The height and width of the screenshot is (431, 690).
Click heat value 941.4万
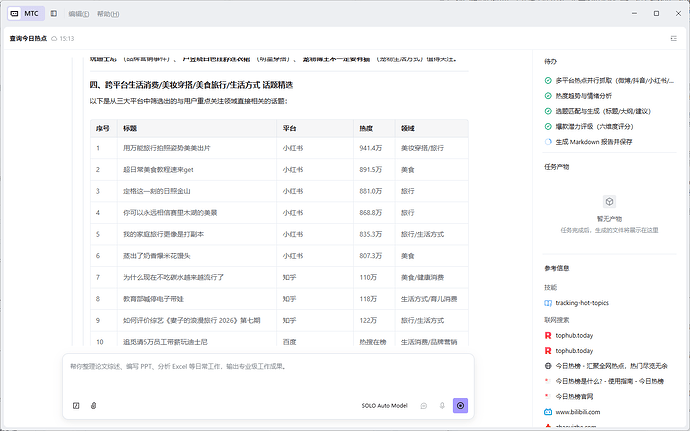pos(371,148)
